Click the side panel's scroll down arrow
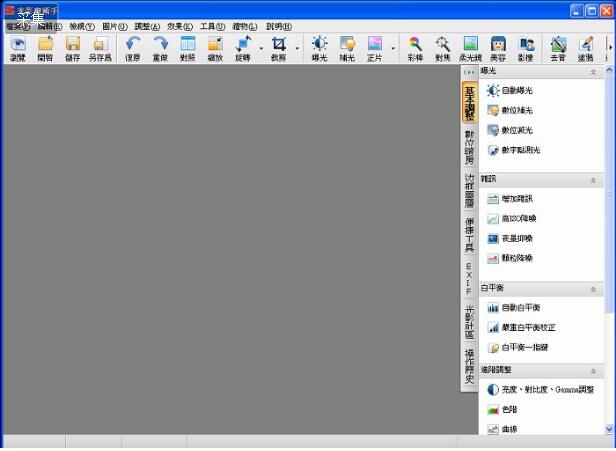 610,429
